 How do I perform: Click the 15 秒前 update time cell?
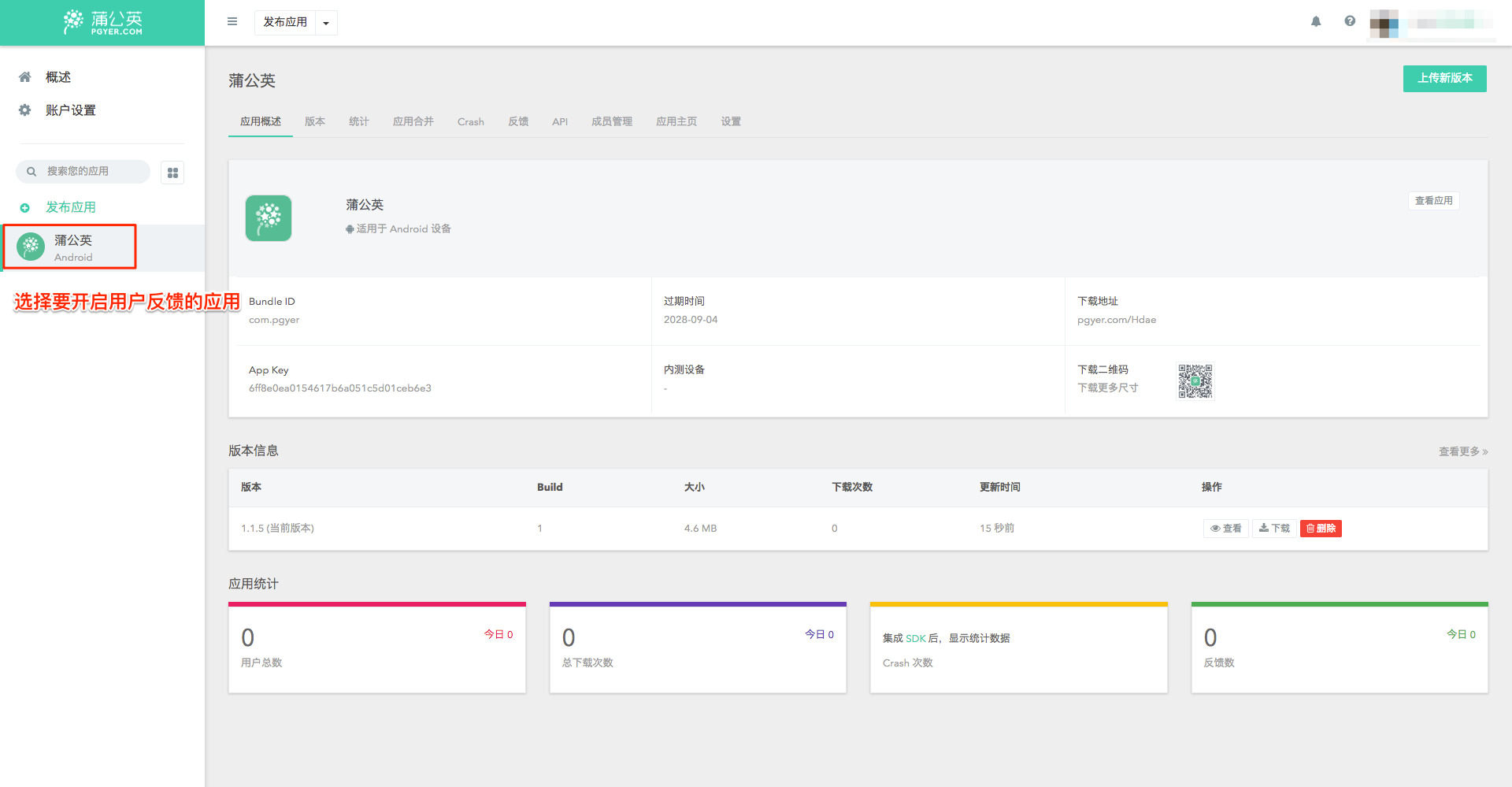coord(997,529)
